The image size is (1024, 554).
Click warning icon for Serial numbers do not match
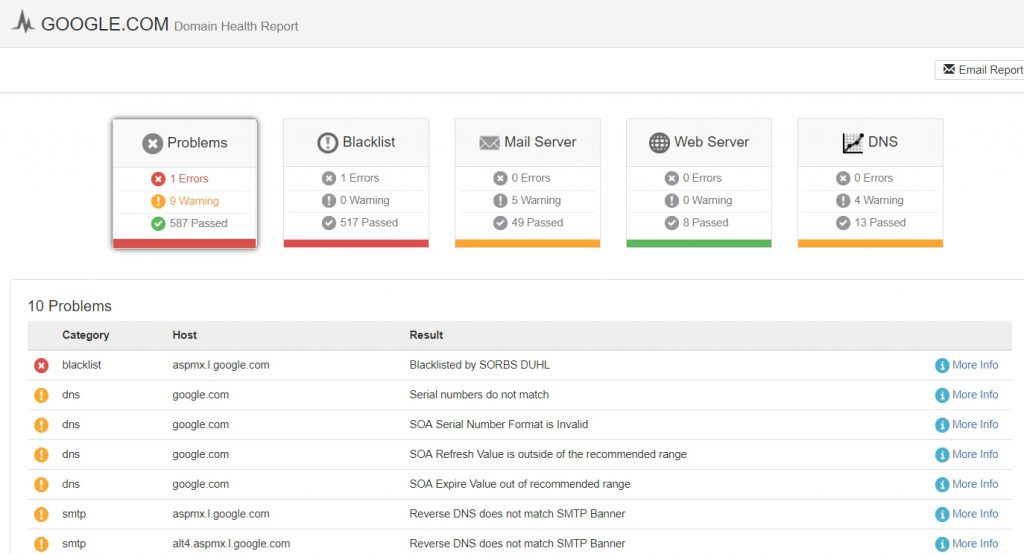point(41,395)
